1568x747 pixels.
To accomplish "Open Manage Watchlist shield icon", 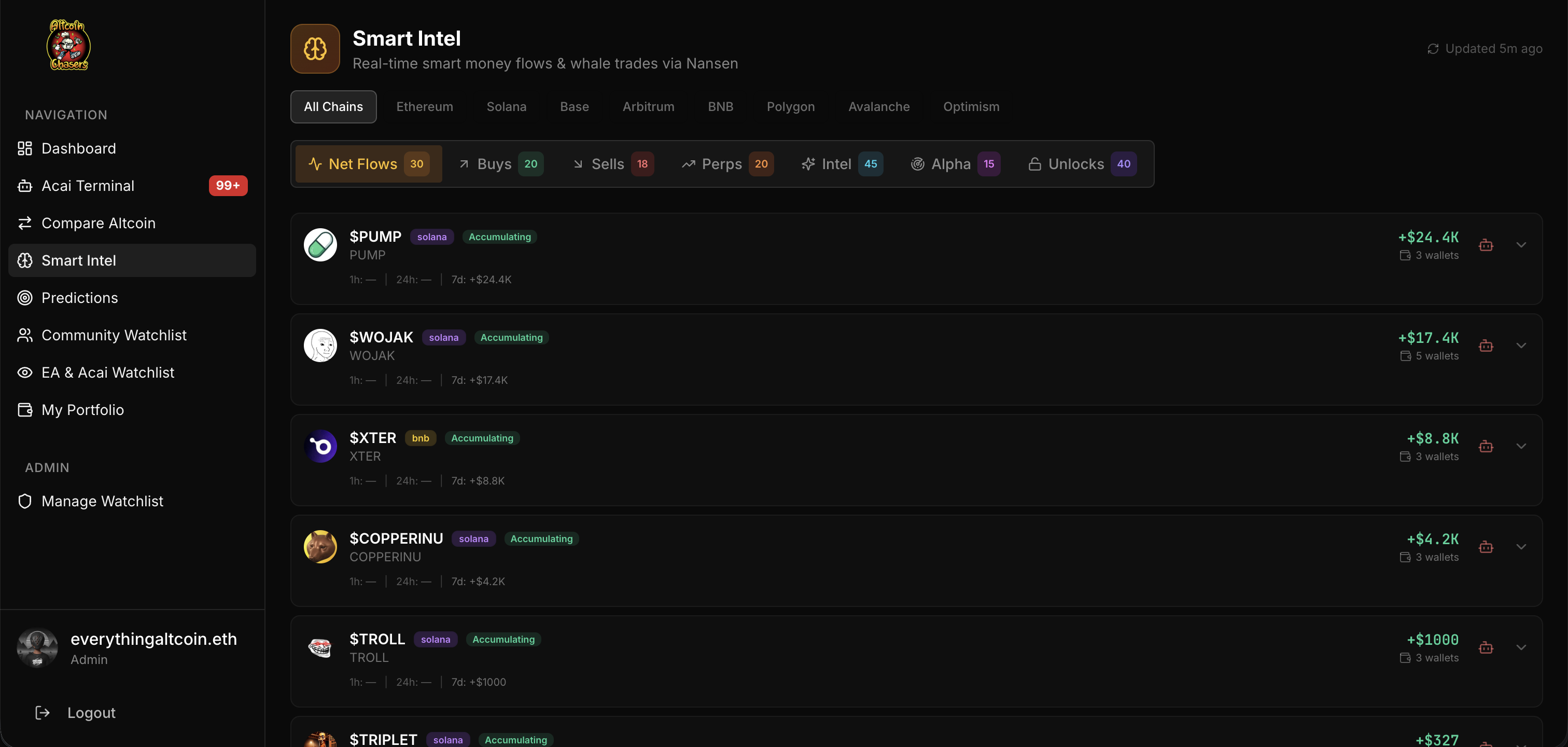I will tap(25, 501).
